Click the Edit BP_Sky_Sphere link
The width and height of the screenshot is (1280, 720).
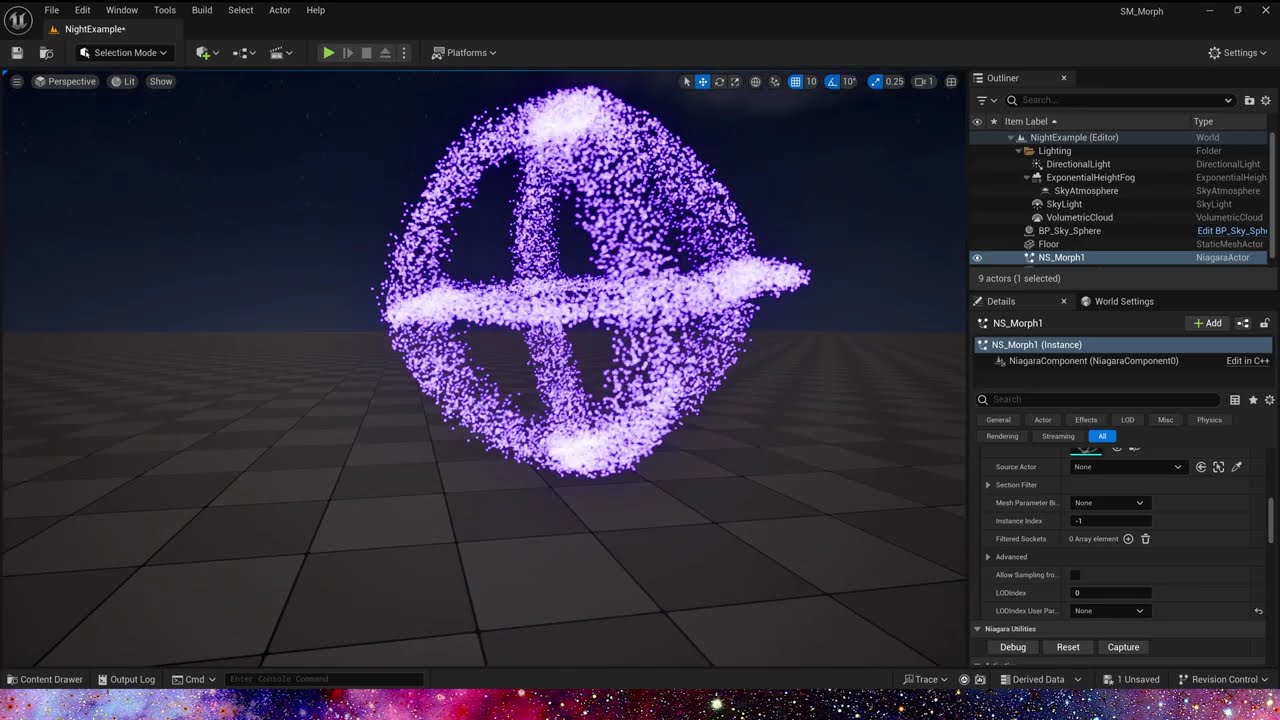click(x=1232, y=231)
